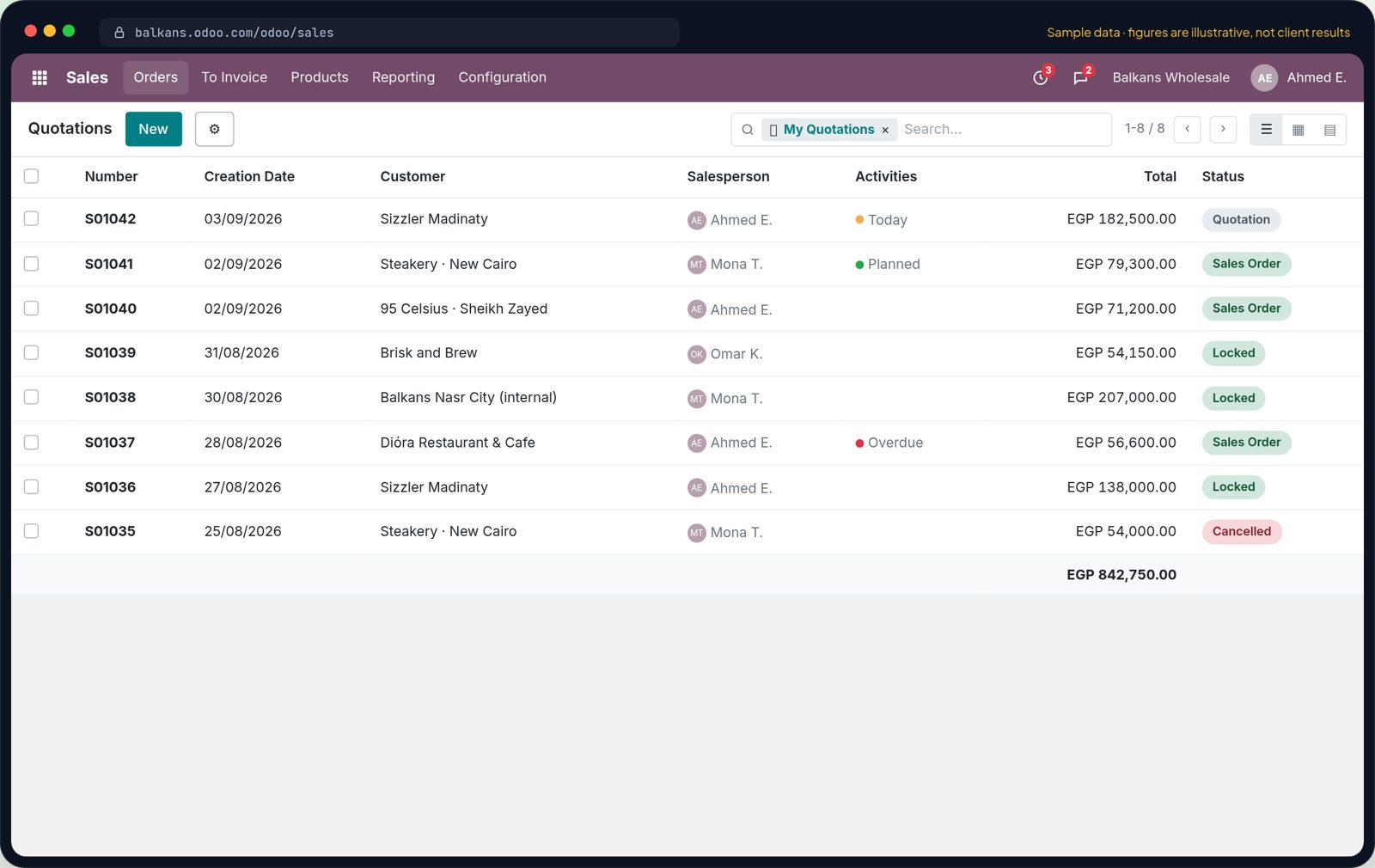Open the To Invoice menu
Screen dimensions: 1375x868
point(235,77)
